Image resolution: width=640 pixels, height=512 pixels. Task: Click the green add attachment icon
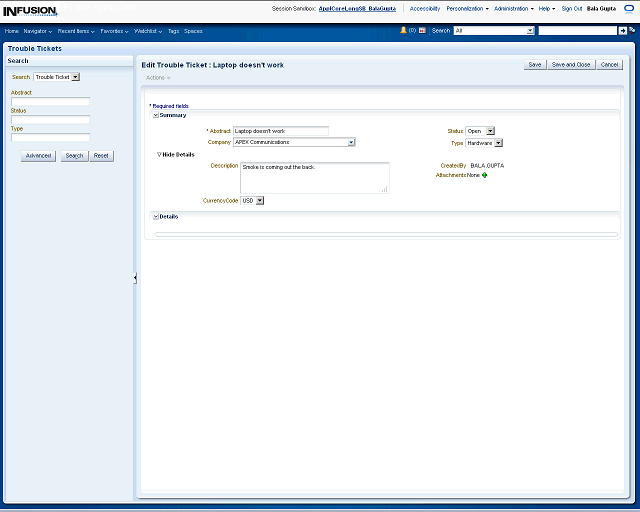pos(485,175)
